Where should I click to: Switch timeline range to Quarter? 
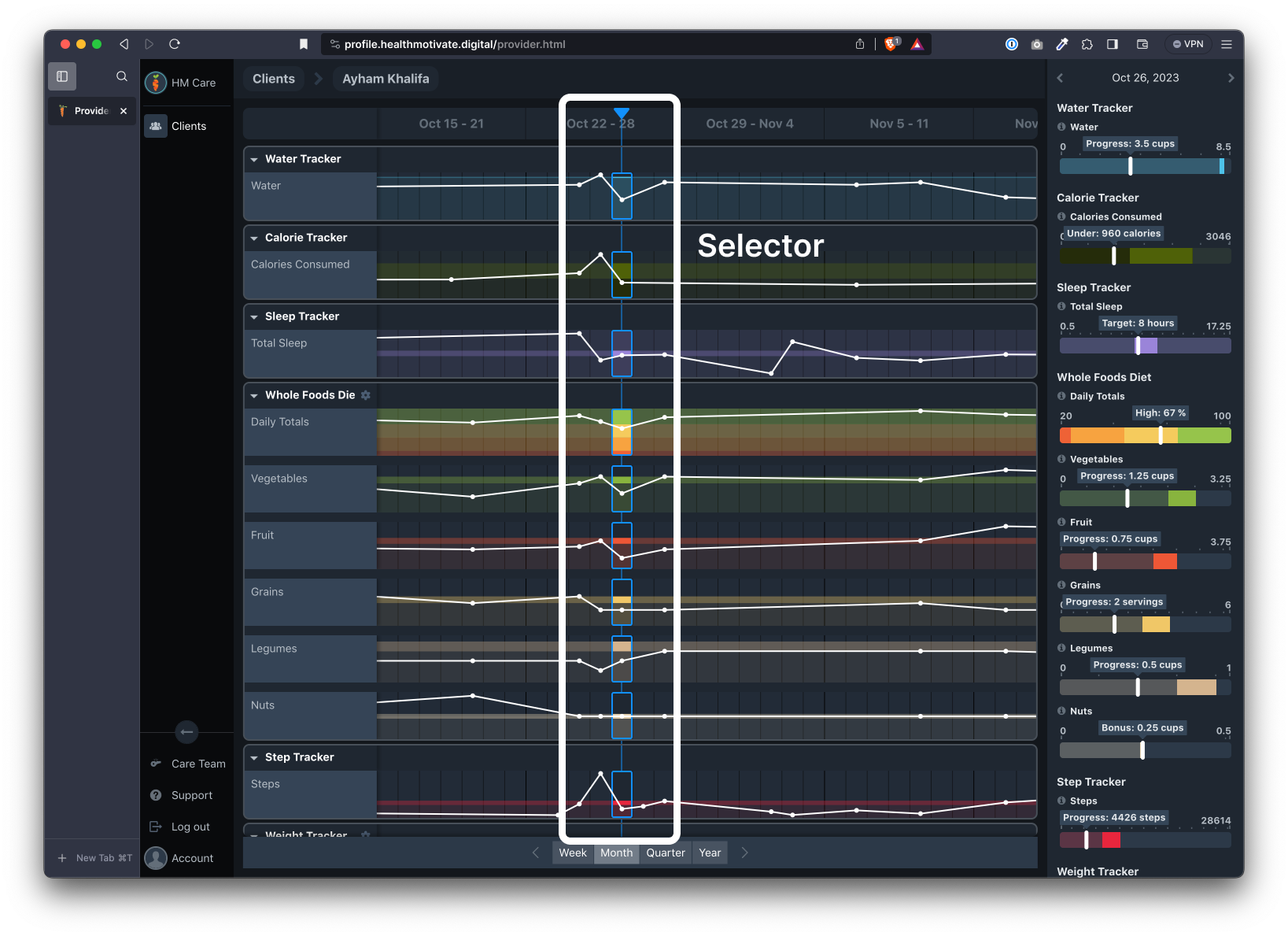tap(666, 853)
